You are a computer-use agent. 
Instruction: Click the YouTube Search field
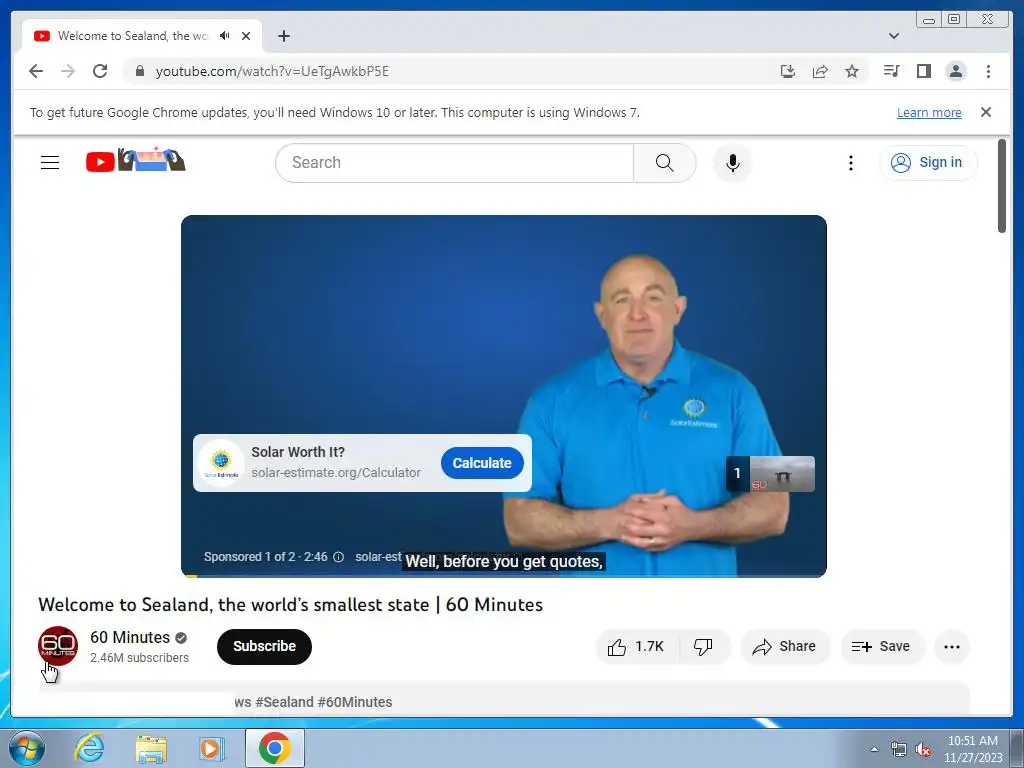point(455,163)
